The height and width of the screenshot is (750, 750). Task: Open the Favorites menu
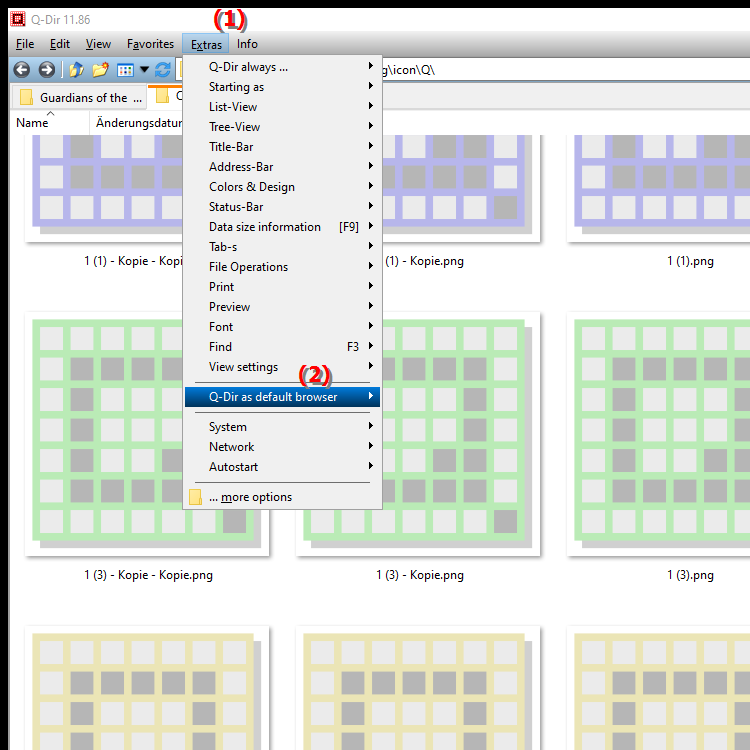[x=150, y=44]
